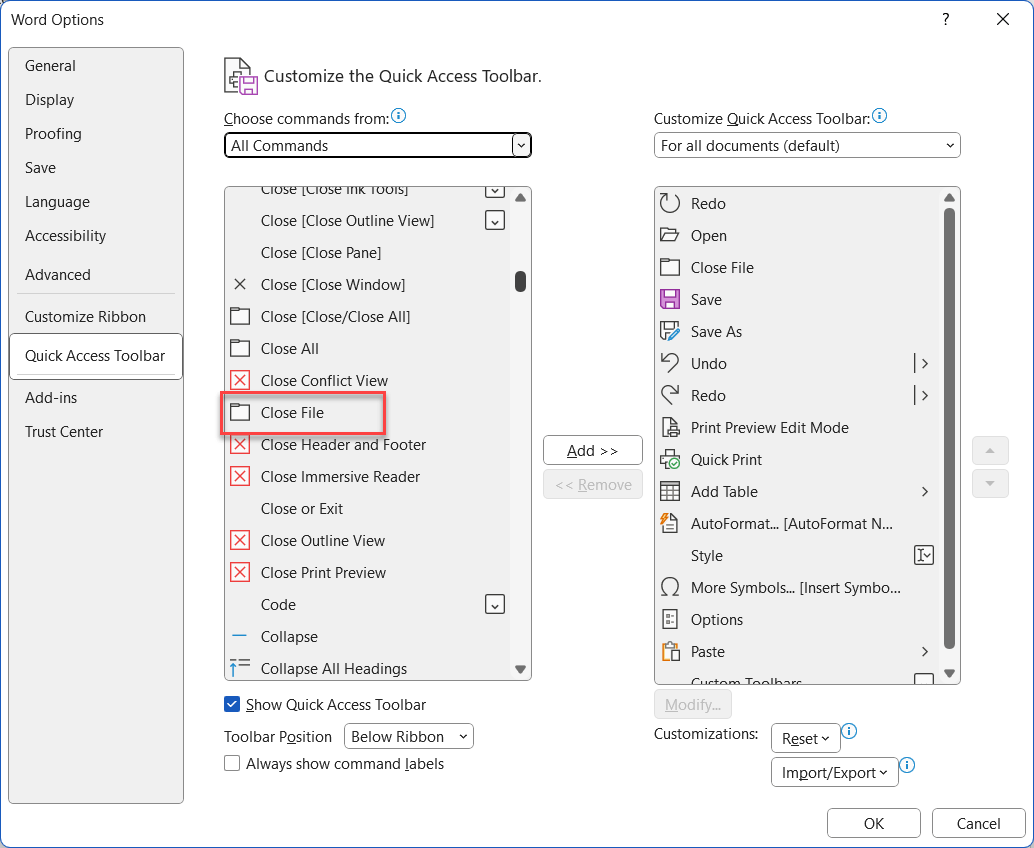The height and width of the screenshot is (848, 1034).
Task: Select the More Symbols omega icon
Action: 670,587
